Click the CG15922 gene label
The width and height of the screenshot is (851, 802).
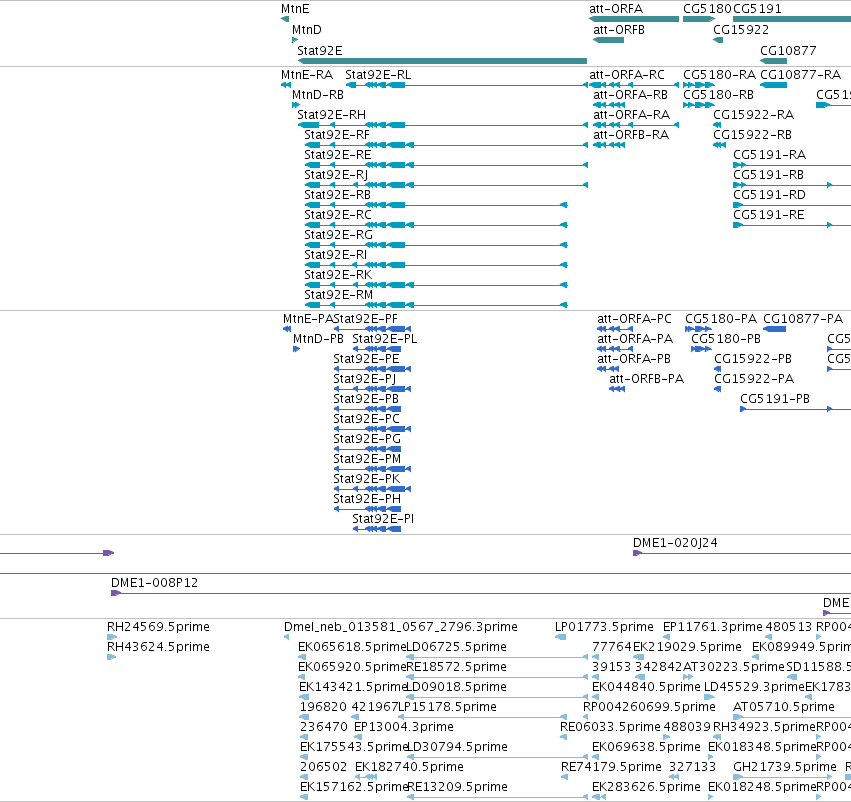tap(741, 30)
